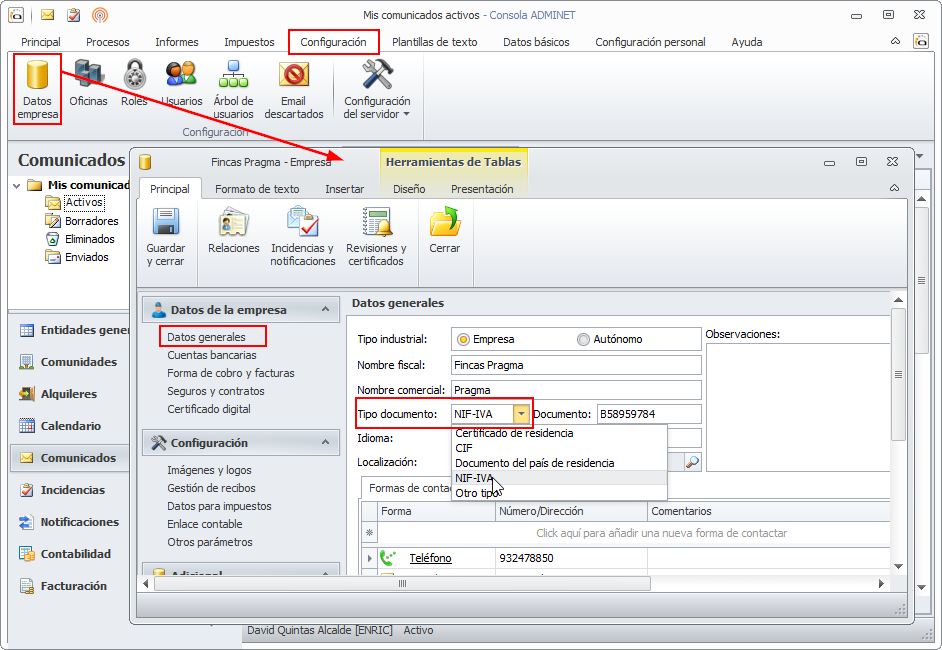This screenshot has height=650, width=942.
Task: Open the Presentación tab
Action: [482, 189]
